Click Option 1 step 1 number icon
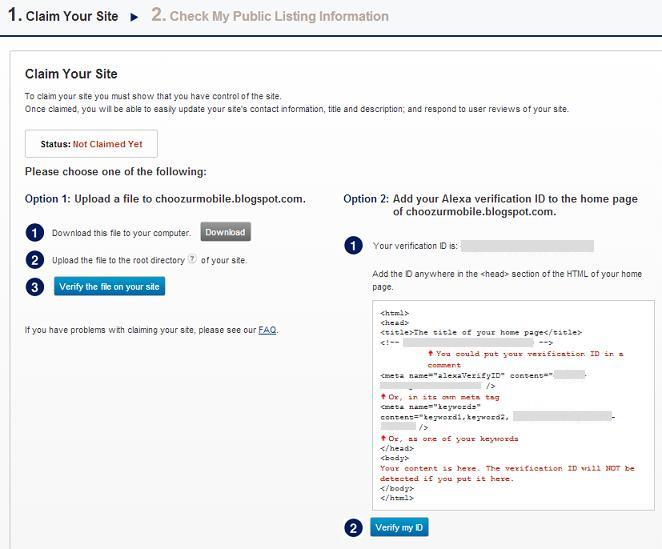 pyautogui.click(x=36, y=233)
